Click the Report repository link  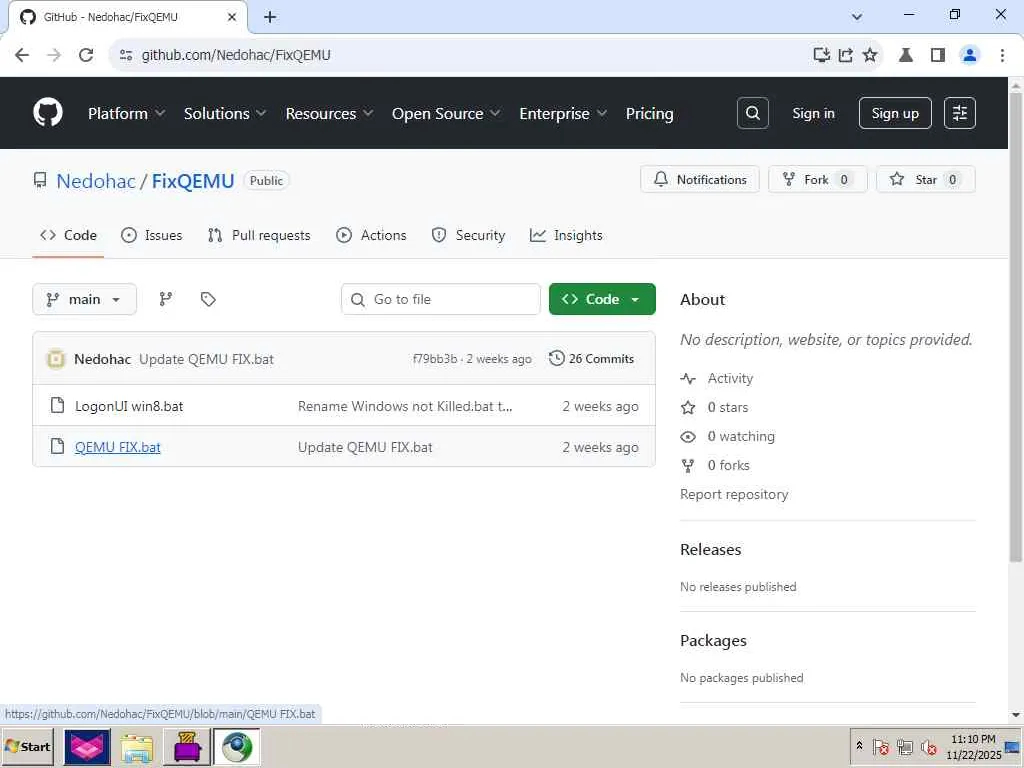coord(734,494)
